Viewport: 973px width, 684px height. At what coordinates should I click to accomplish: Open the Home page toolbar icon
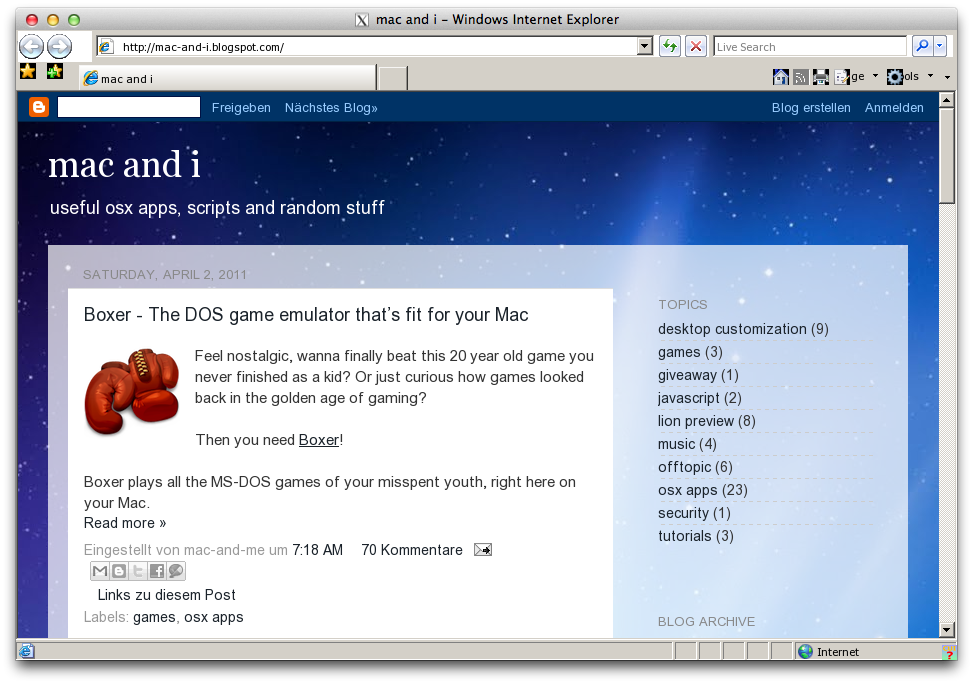pyautogui.click(x=781, y=77)
